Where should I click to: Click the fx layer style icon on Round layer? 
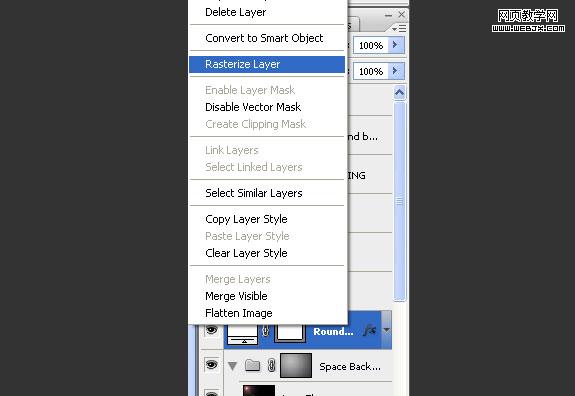coord(370,330)
